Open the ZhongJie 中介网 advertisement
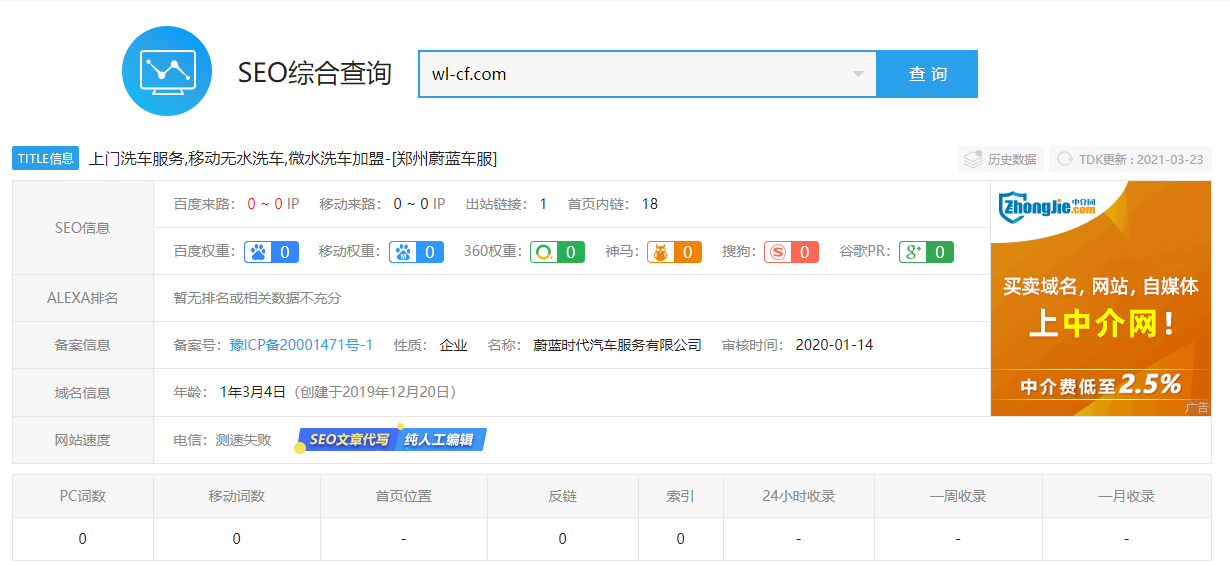This screenshot has width=1230, height=566. [x=1101, y=298]
